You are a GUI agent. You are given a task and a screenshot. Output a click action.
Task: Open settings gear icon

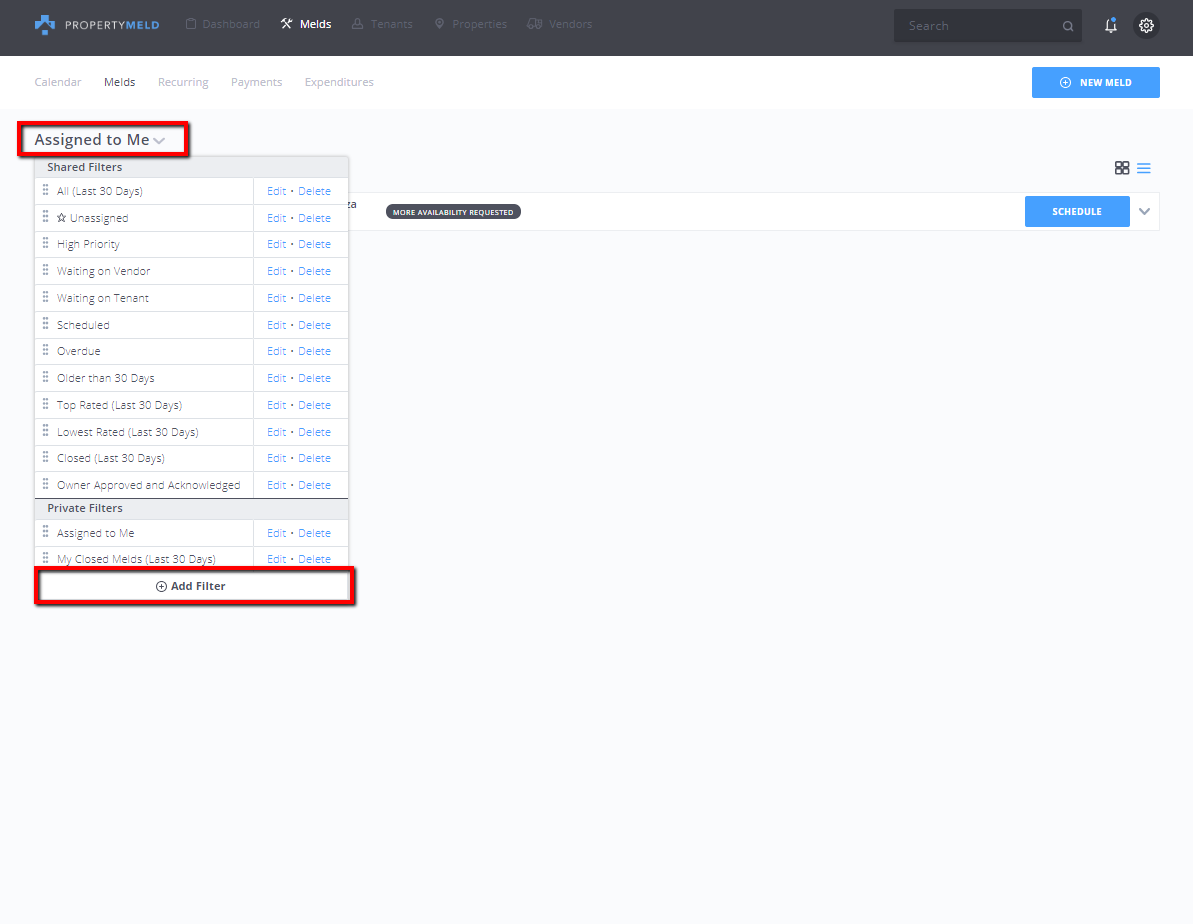tap(1146, 26)
